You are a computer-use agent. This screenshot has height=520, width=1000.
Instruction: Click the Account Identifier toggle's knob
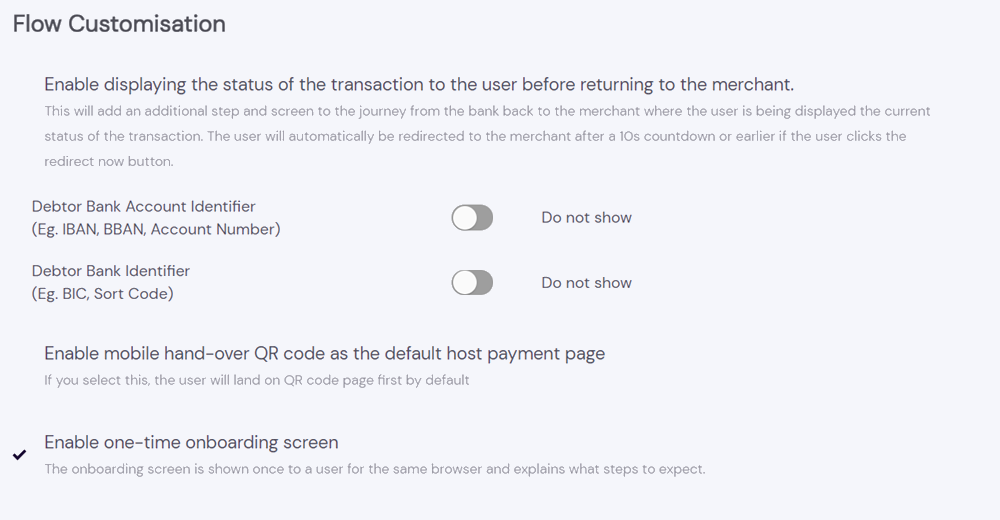tap(464, 218)
